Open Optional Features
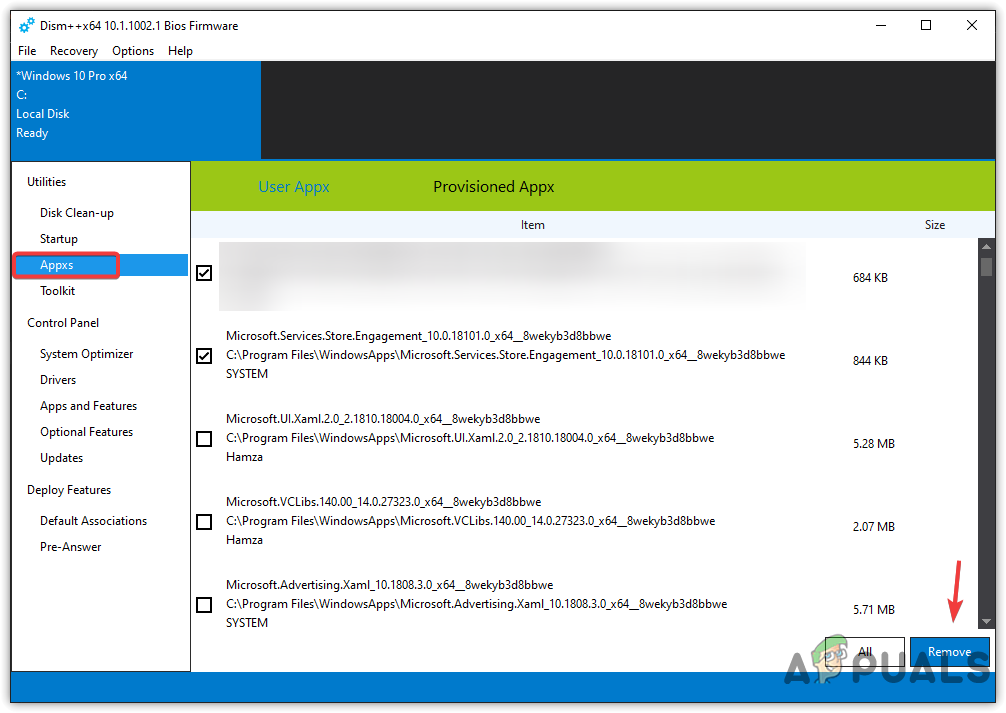The image size is (1006, 713). pyautogui.click(x=86, y=431)
